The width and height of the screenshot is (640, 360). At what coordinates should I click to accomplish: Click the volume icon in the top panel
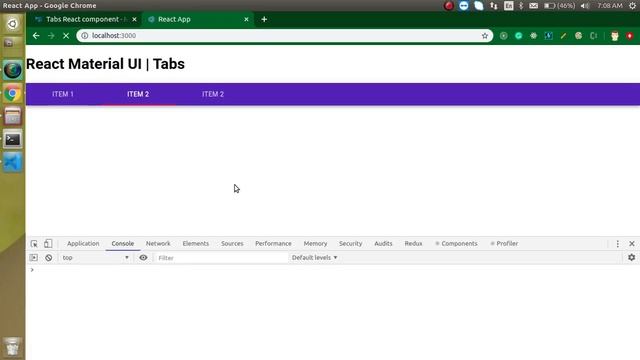[585, 6]
